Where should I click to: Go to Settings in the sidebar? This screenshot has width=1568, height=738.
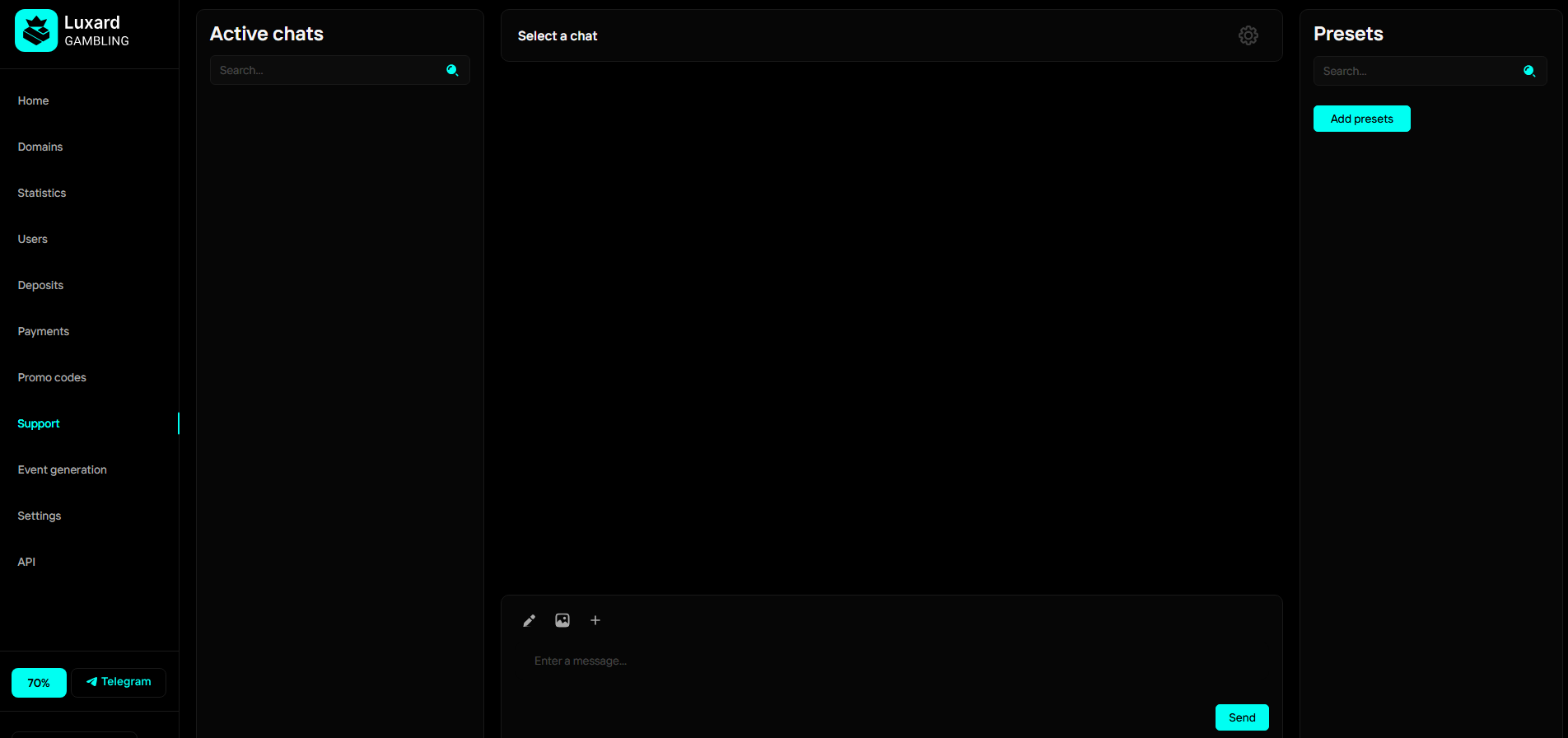[40, 516]
